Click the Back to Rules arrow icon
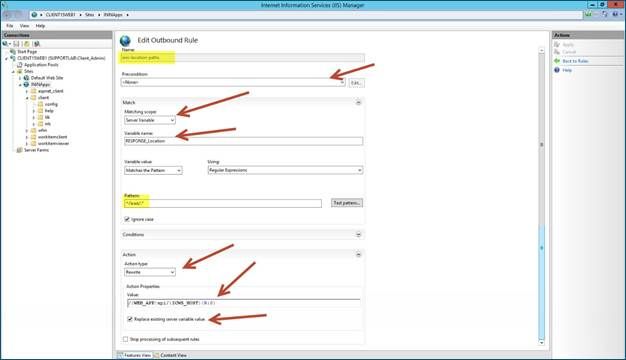Viewport: 626px width, 360px height. 557,61
